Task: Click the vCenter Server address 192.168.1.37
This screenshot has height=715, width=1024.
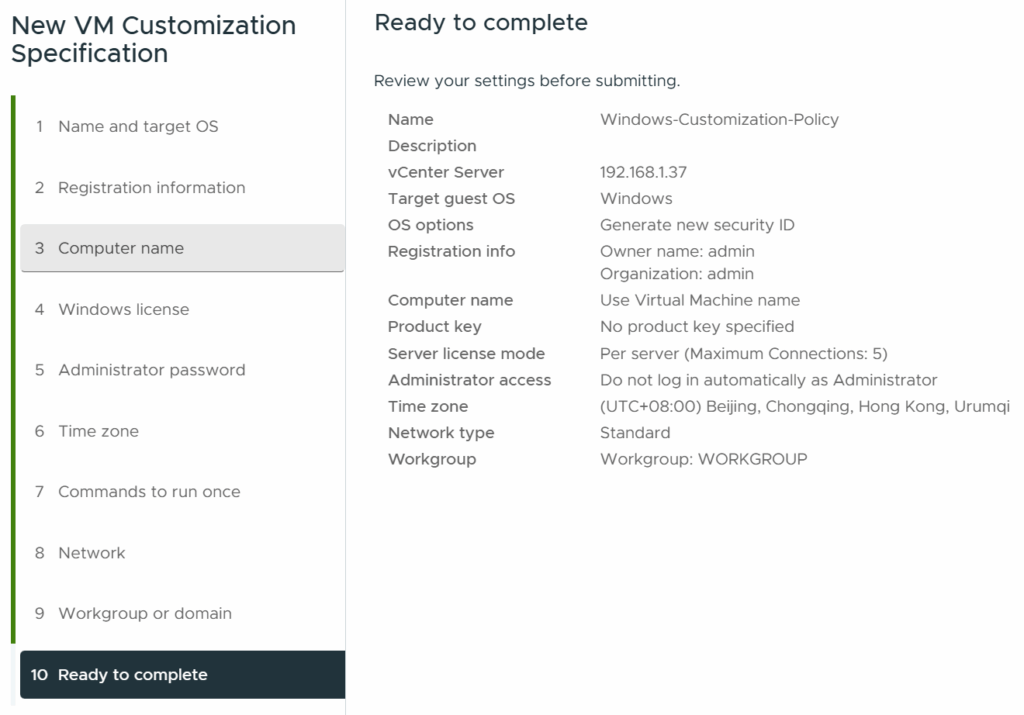Action: tap(643, 172)
